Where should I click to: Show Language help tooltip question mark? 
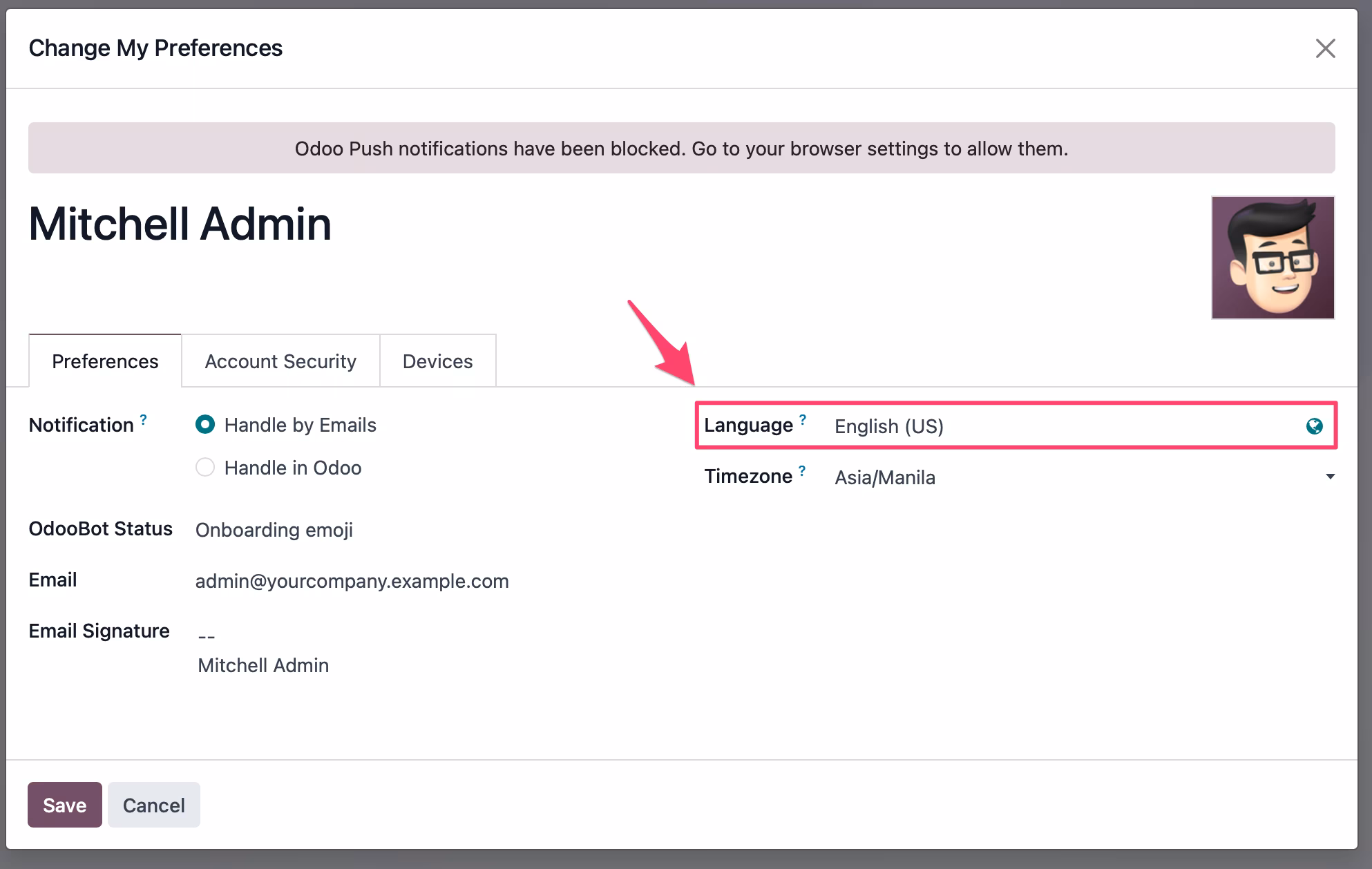pyautogui.click(x=802, y=419)
